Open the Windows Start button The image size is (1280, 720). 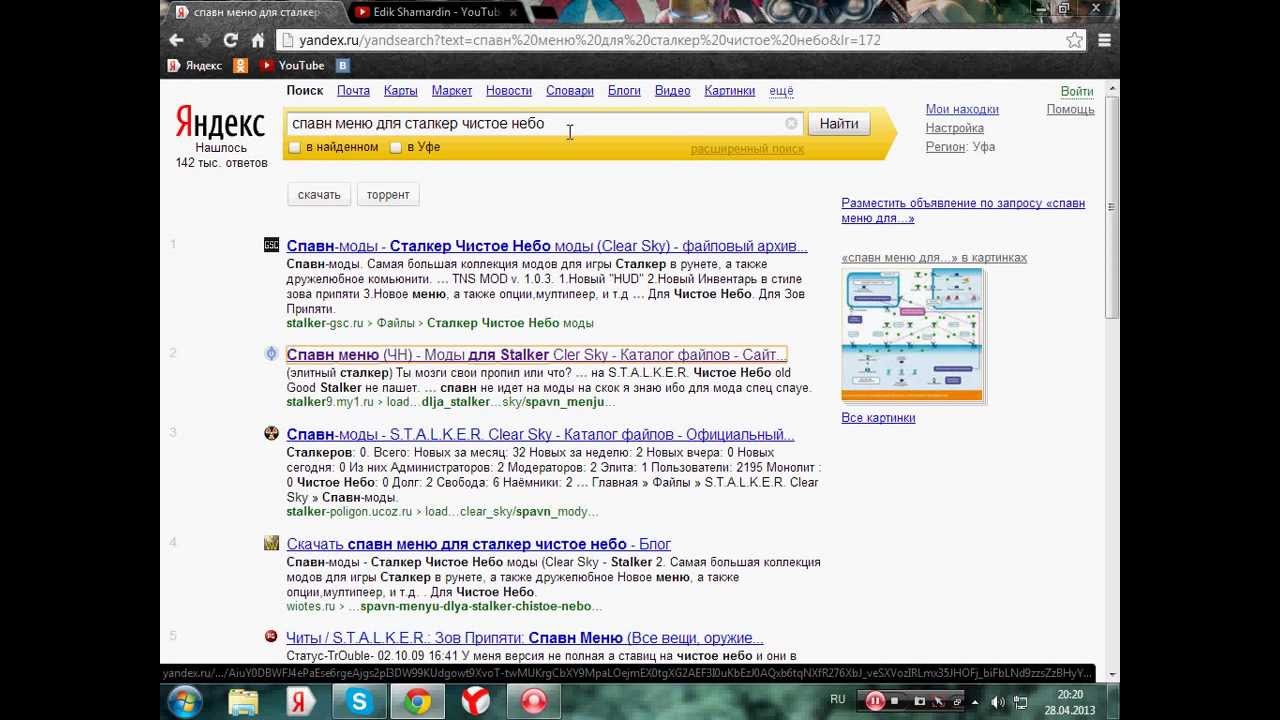[x=186, y=702]
